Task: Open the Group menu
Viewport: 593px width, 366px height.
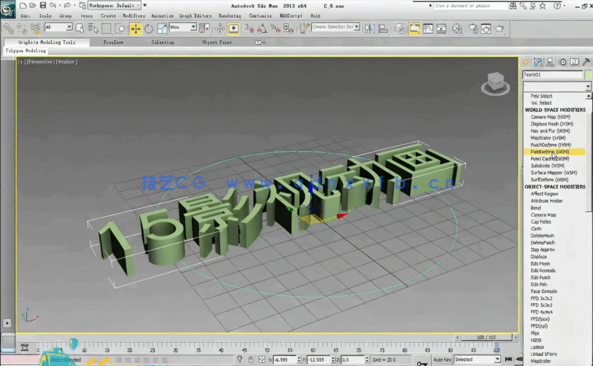Action: tap(65, 16)
